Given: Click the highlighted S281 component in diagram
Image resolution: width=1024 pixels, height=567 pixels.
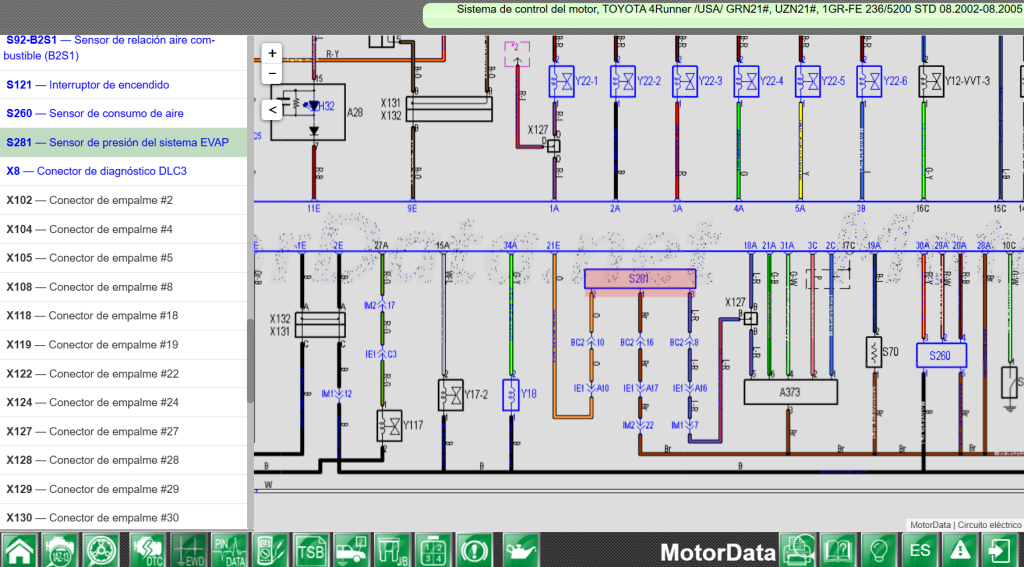Looking at the screenshot, I should click(x=640, y=278).
